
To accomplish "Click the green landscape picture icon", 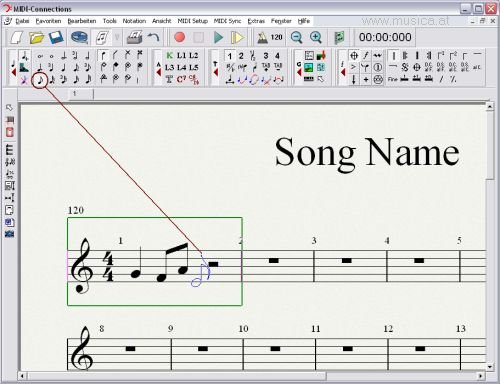I will pos(309,67).
